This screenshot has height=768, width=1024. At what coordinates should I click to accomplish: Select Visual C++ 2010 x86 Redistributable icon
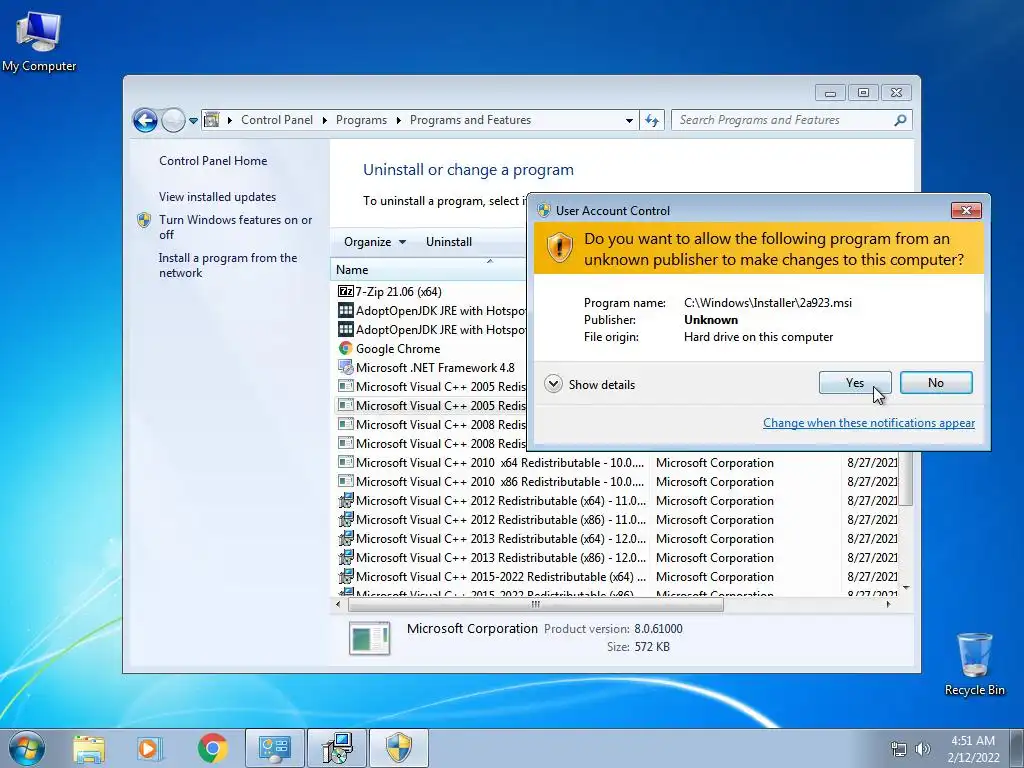[x=345, y=481]
